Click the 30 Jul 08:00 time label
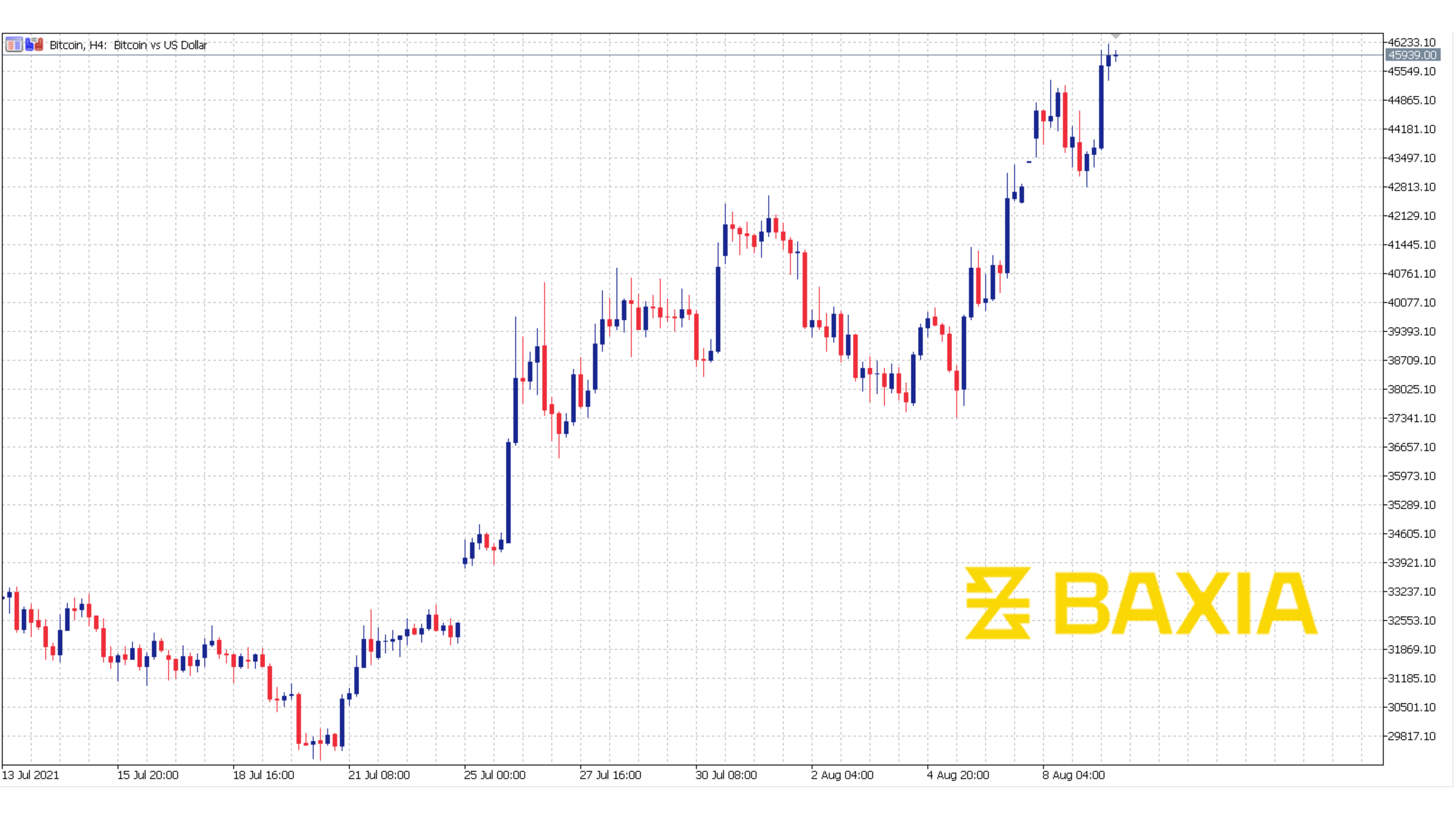This screenshot has height=820, width=1456. pos(726,775)
